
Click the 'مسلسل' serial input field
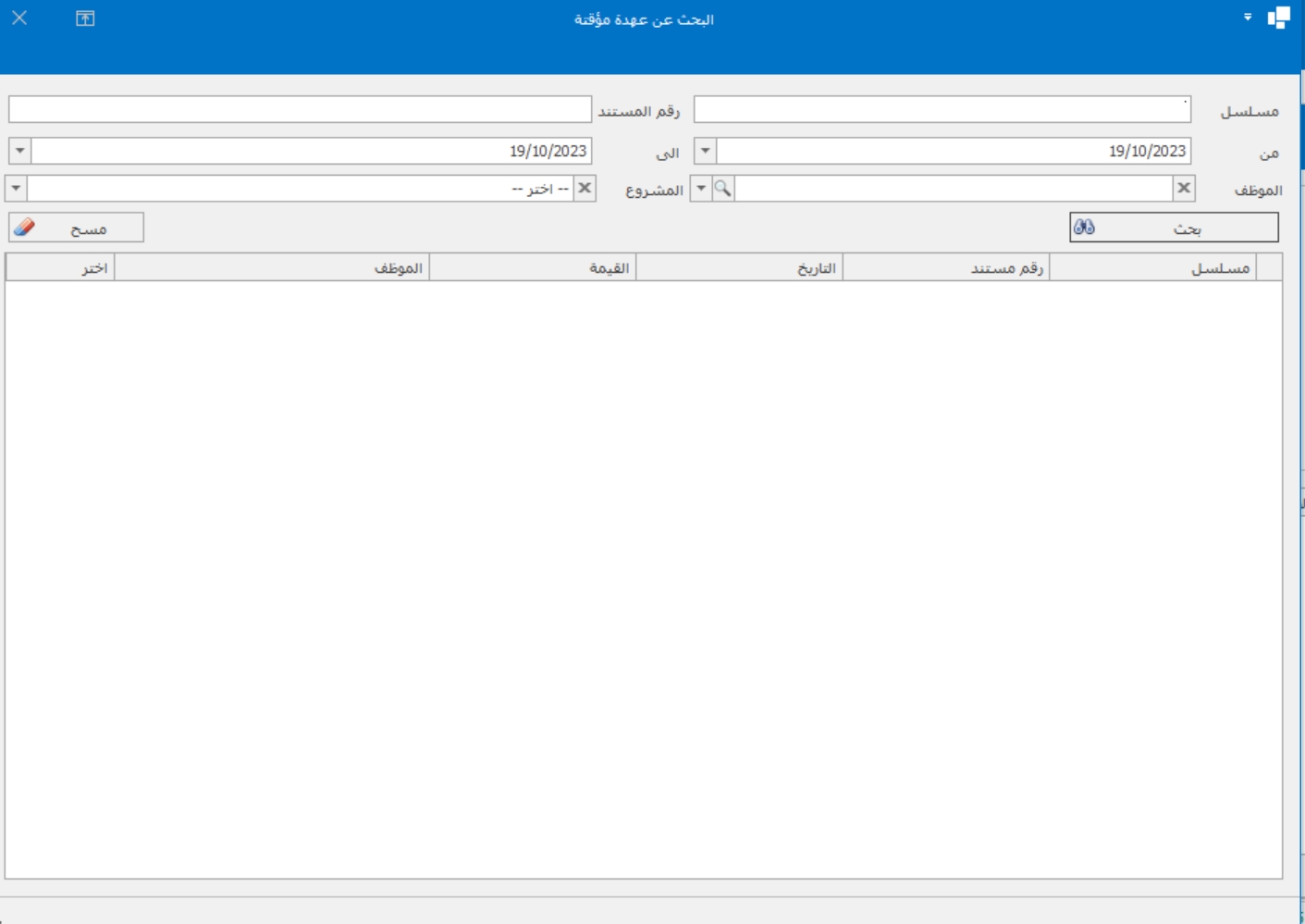(x=942, y=110)
